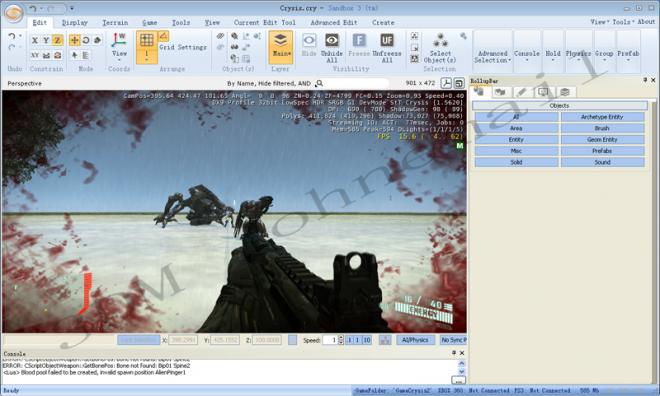660x396 pixels.
Task: Open the Main layer icon
Action: (x=280, y=40)
